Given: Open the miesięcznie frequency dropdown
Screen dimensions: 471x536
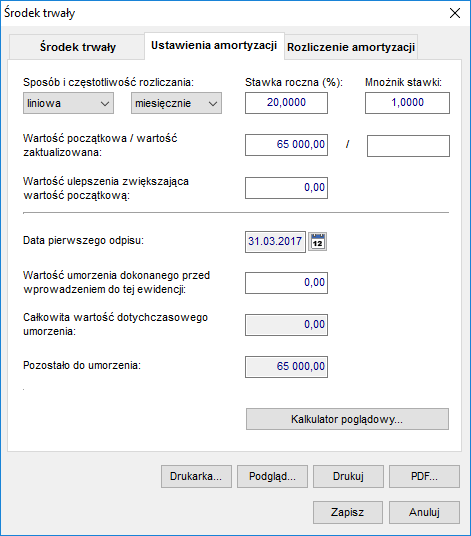Looking at the screenshot, I should point(176,103).
